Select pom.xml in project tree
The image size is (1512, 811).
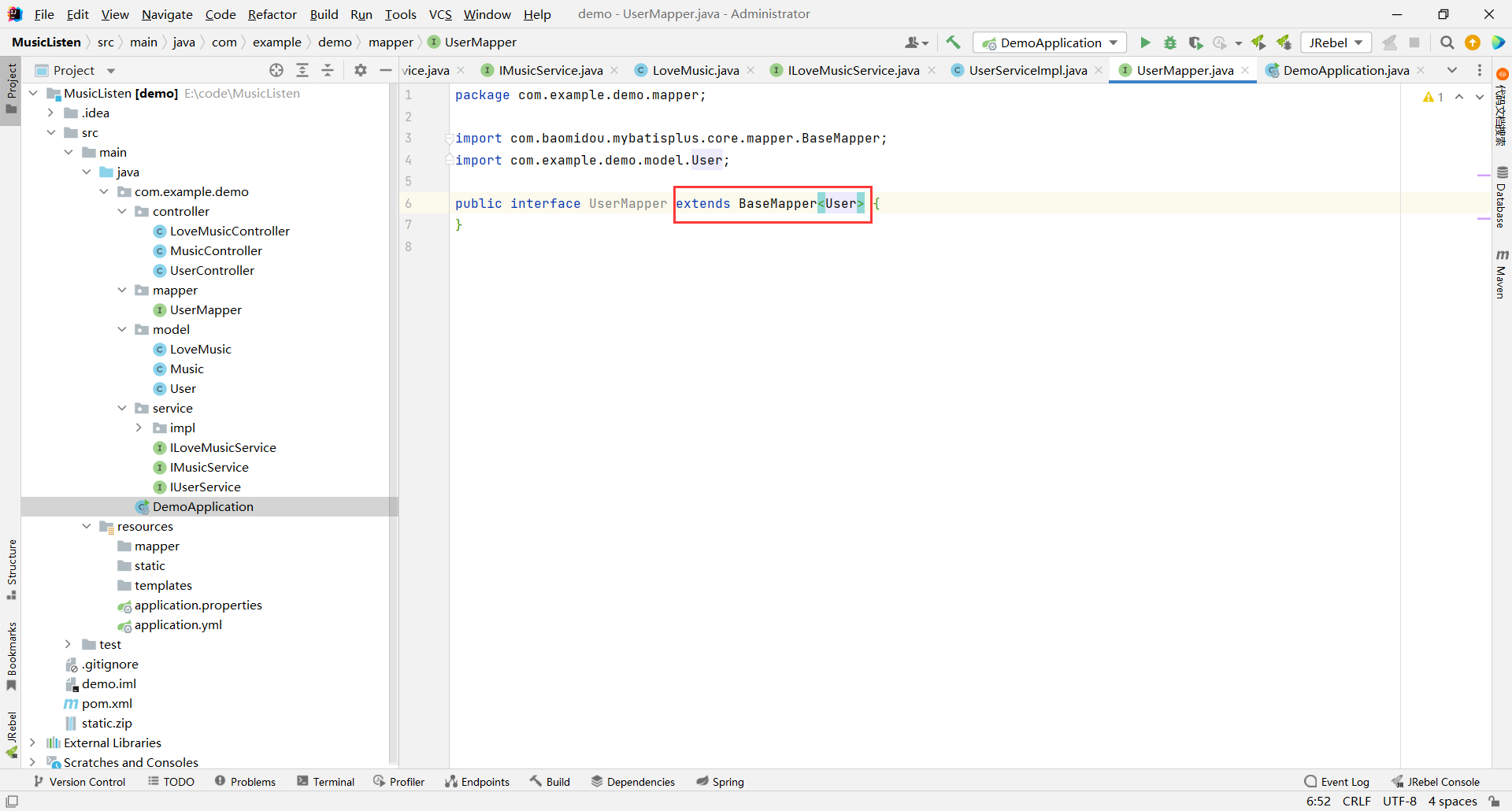click(x=98, y=703)
